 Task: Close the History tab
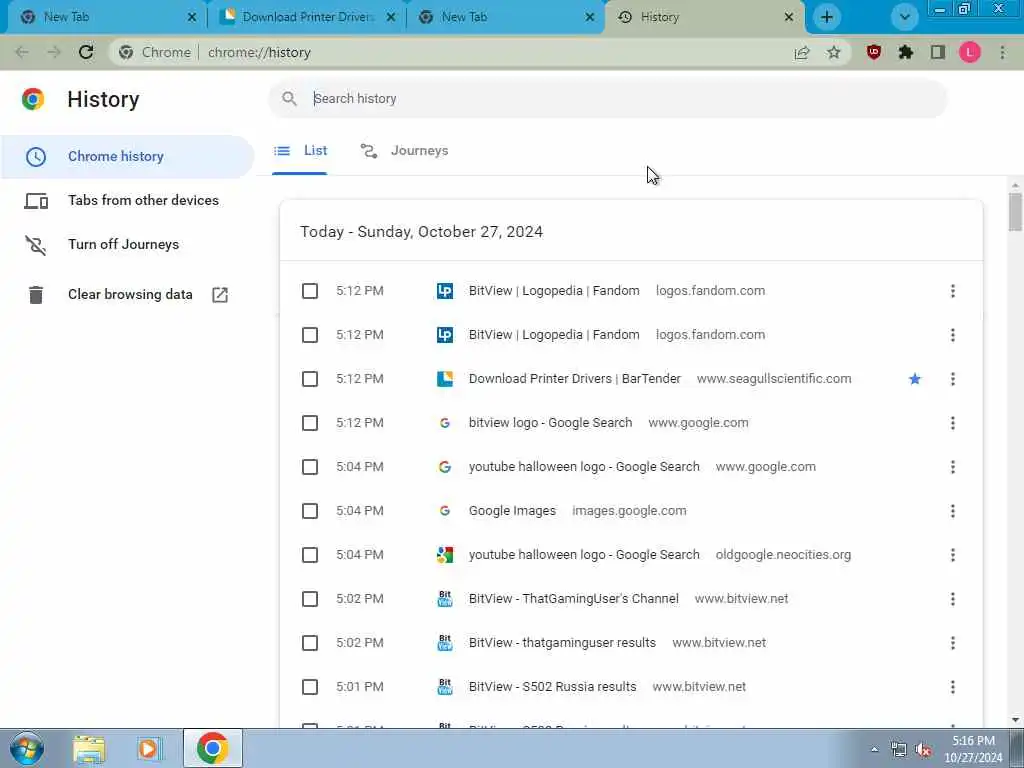789,17
